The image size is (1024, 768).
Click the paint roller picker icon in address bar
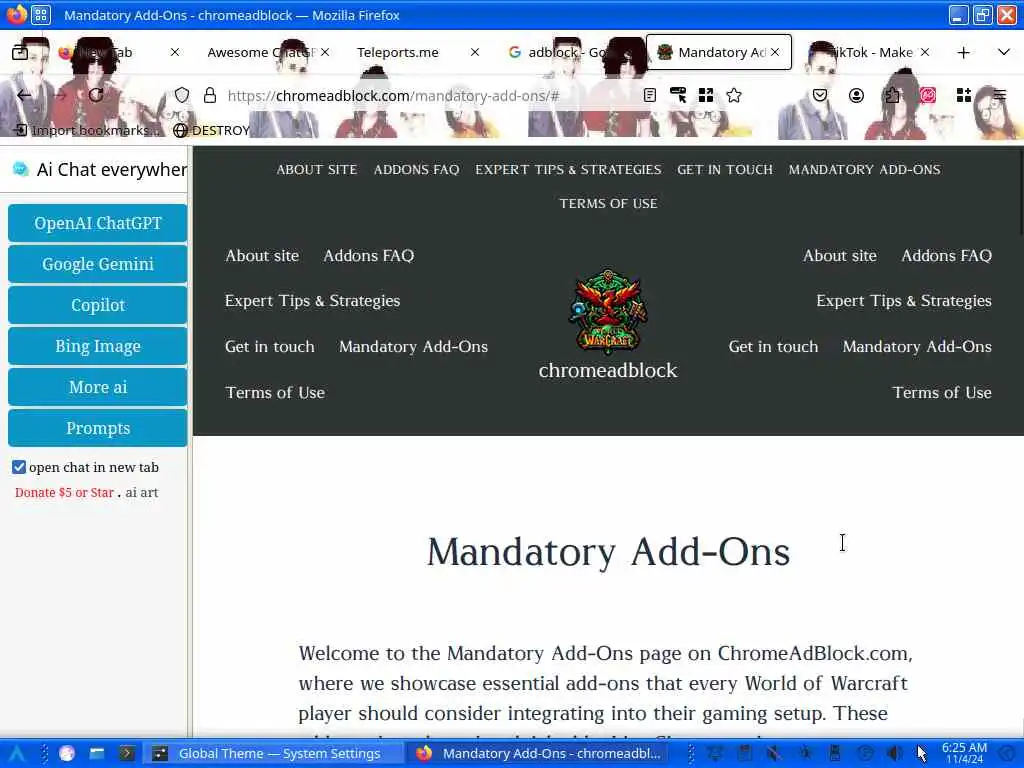[678, 95]
